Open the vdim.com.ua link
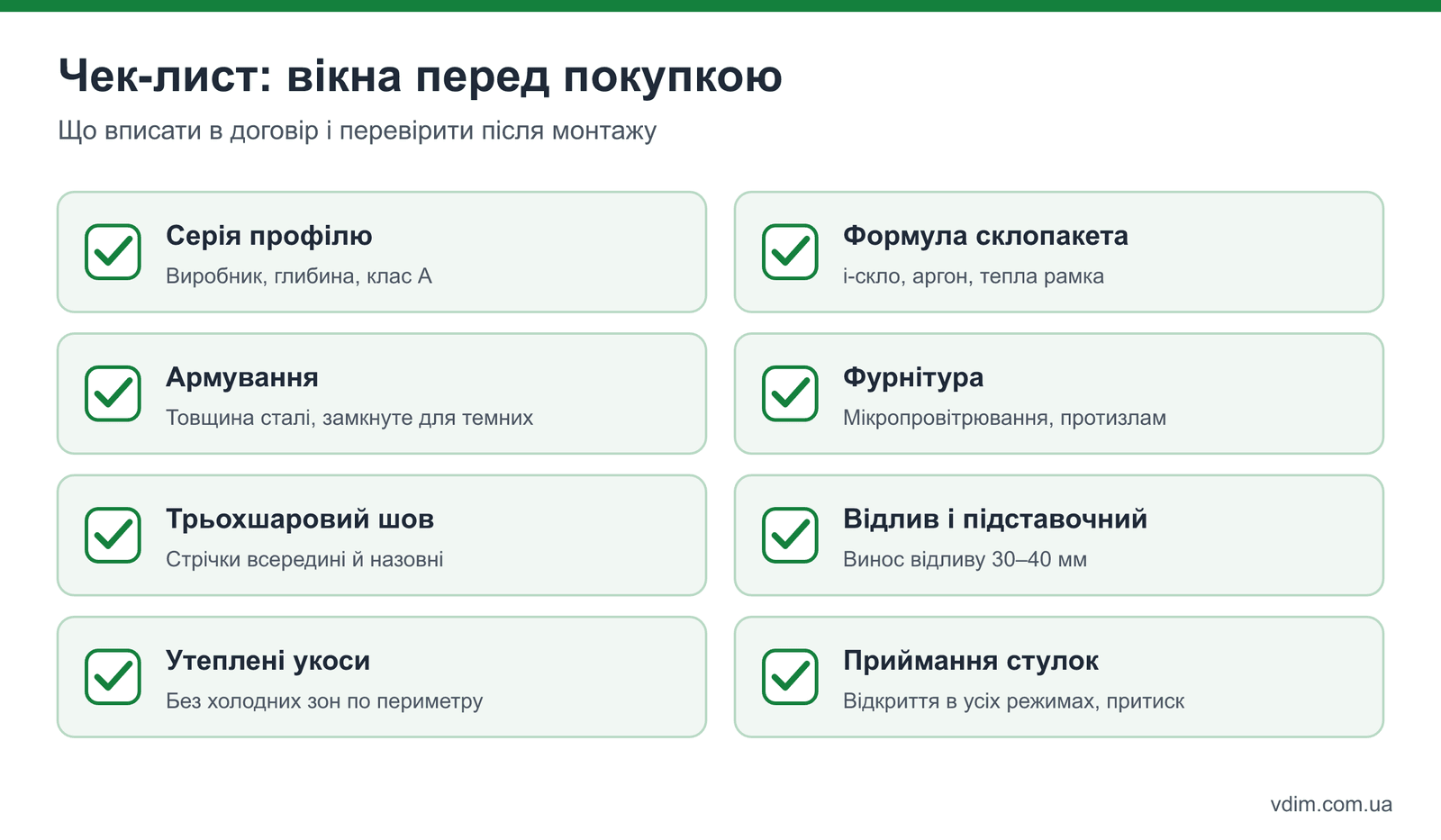1441x840 pixels. pos(1331,804)
